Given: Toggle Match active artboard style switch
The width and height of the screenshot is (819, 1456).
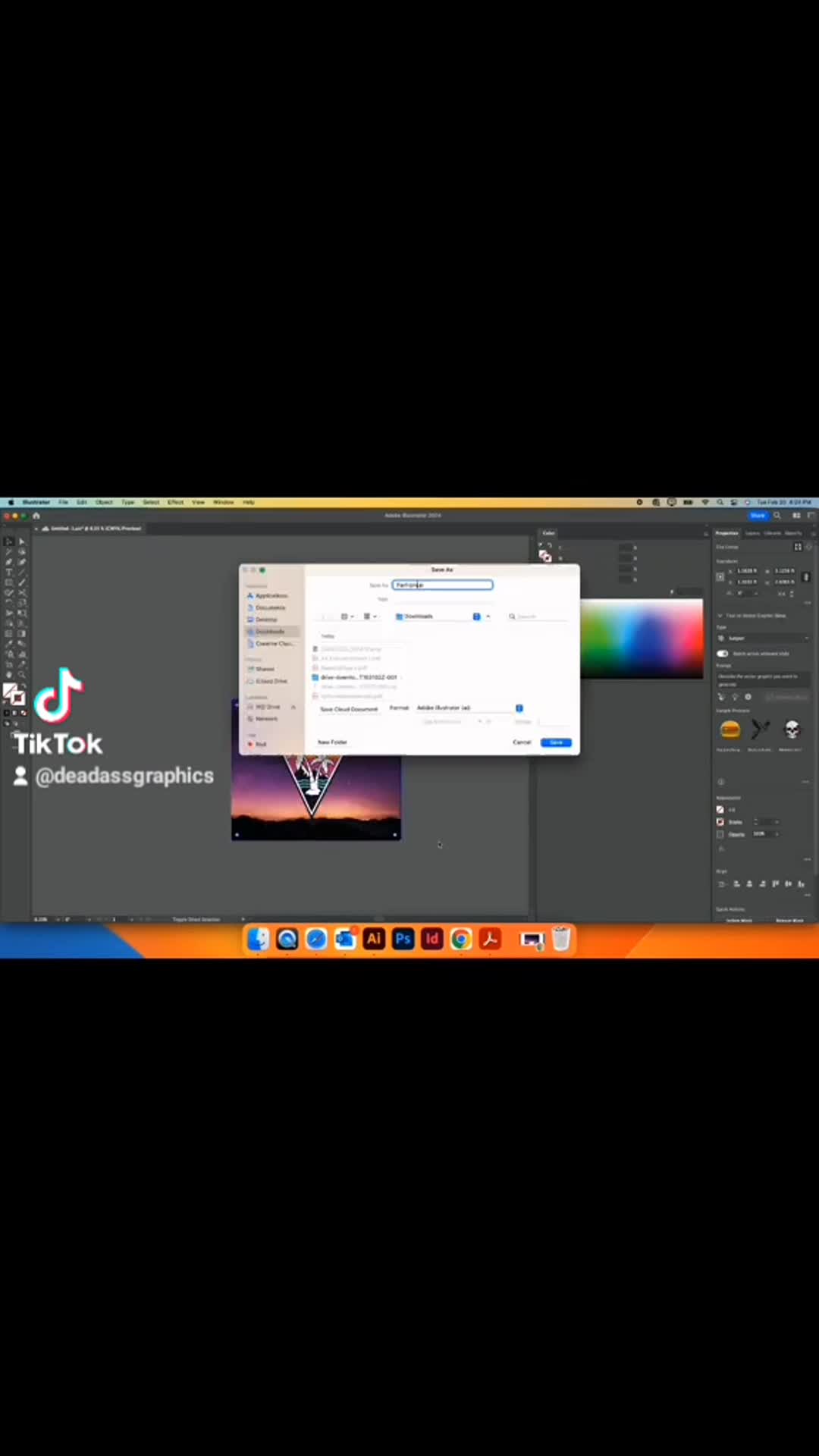Looking at the screenshot, I should 723,654.
